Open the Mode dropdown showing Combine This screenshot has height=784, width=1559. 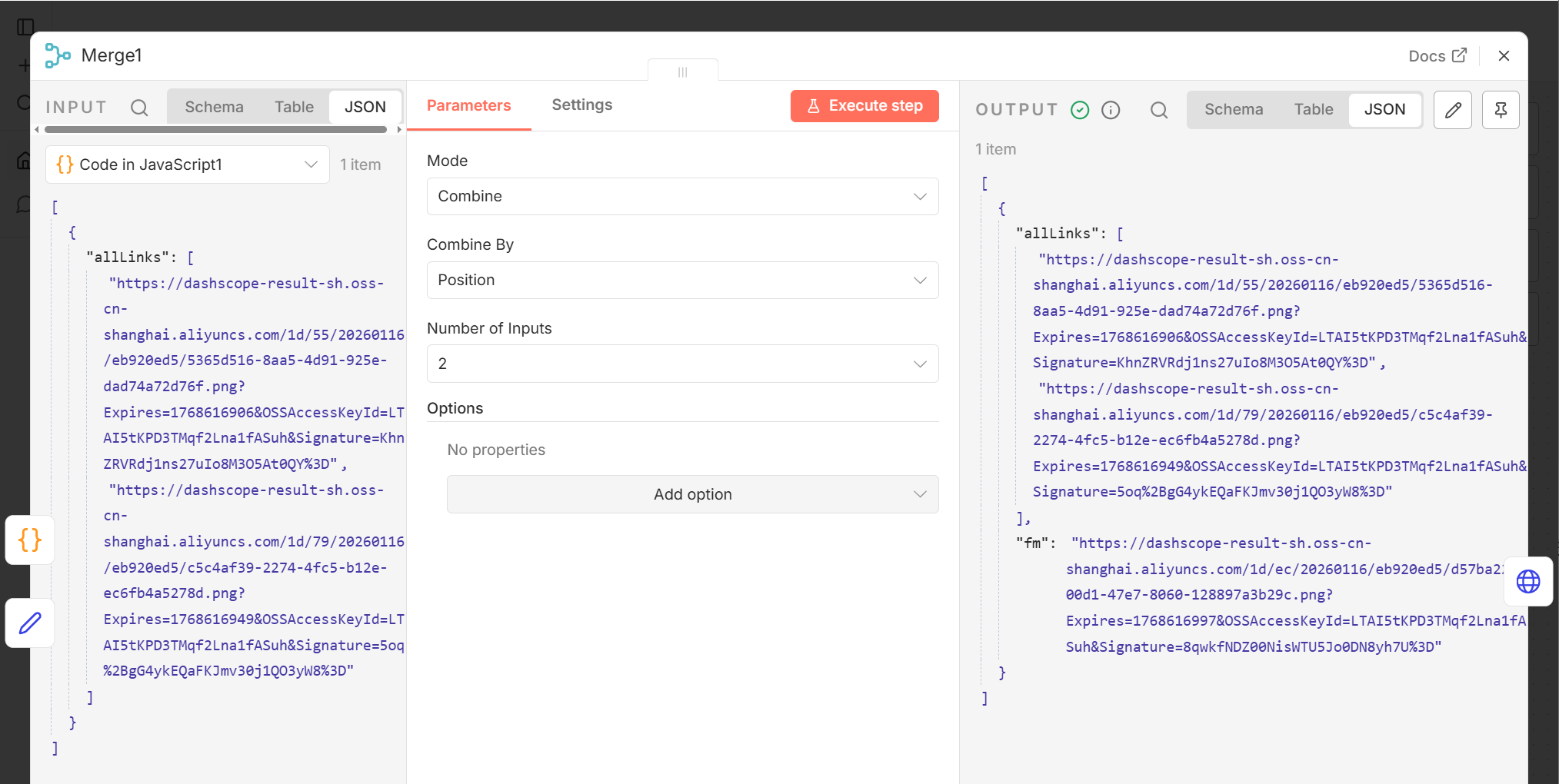coord(682,196)
